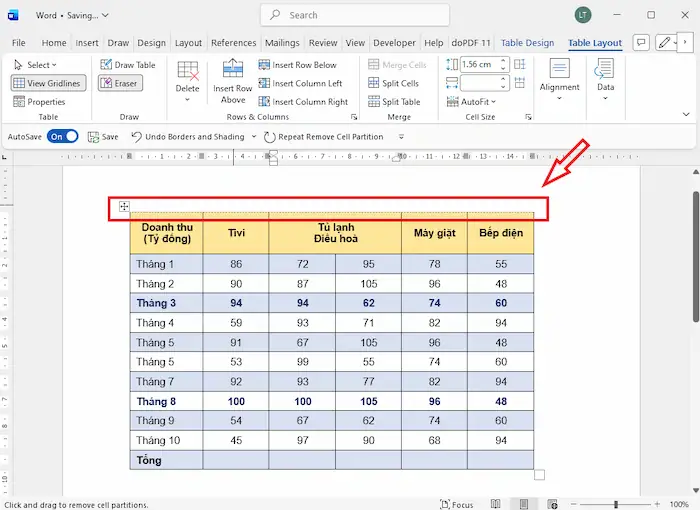This screenshot has height=510, width=700.
Task: Select the Eraser tool
Action: (x=119, y=84)
